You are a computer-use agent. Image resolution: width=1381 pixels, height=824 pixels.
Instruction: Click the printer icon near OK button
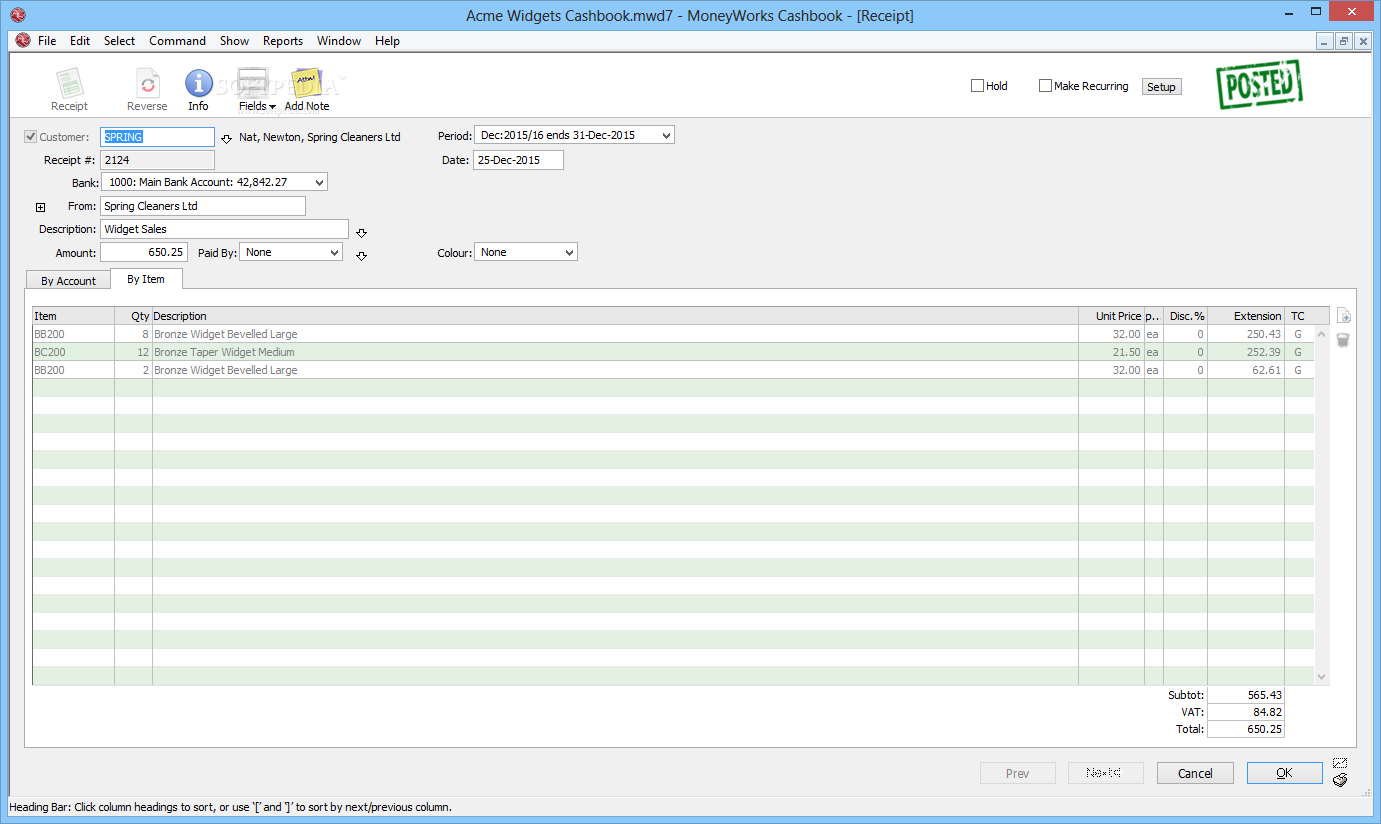(x=1340, y=780)
